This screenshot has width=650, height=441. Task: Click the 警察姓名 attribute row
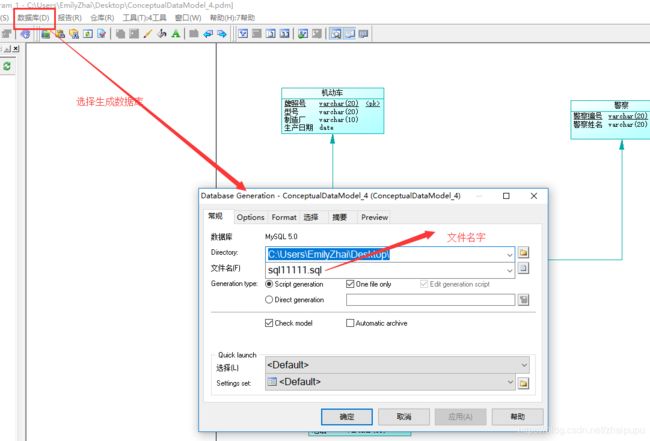click(x=610, y=124)
